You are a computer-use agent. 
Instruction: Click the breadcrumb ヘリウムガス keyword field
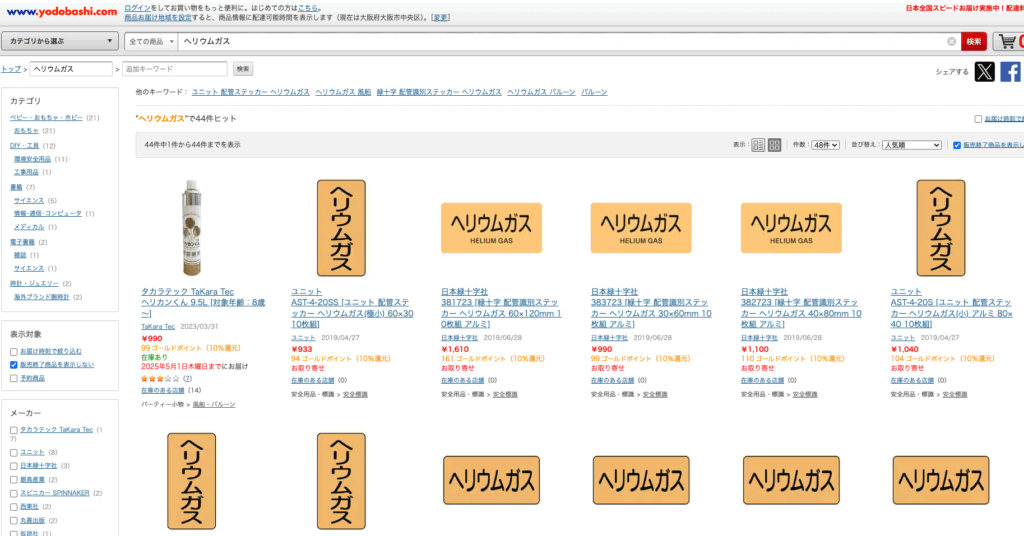point(71,69)
